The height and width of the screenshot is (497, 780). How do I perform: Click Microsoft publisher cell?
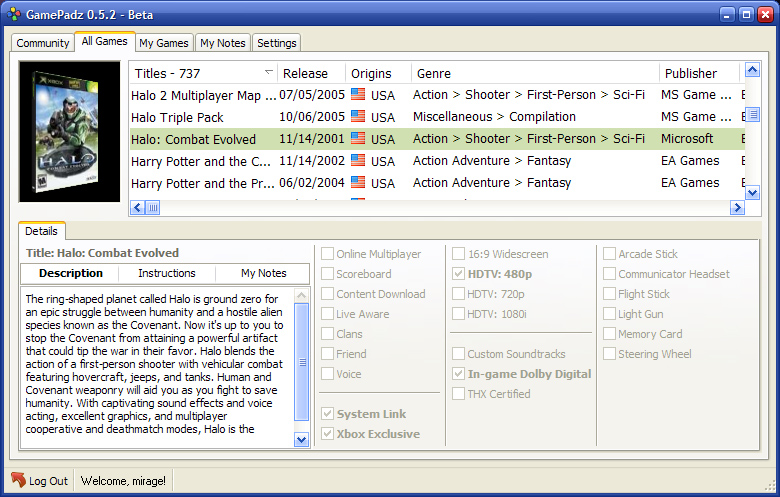point(687,138)
